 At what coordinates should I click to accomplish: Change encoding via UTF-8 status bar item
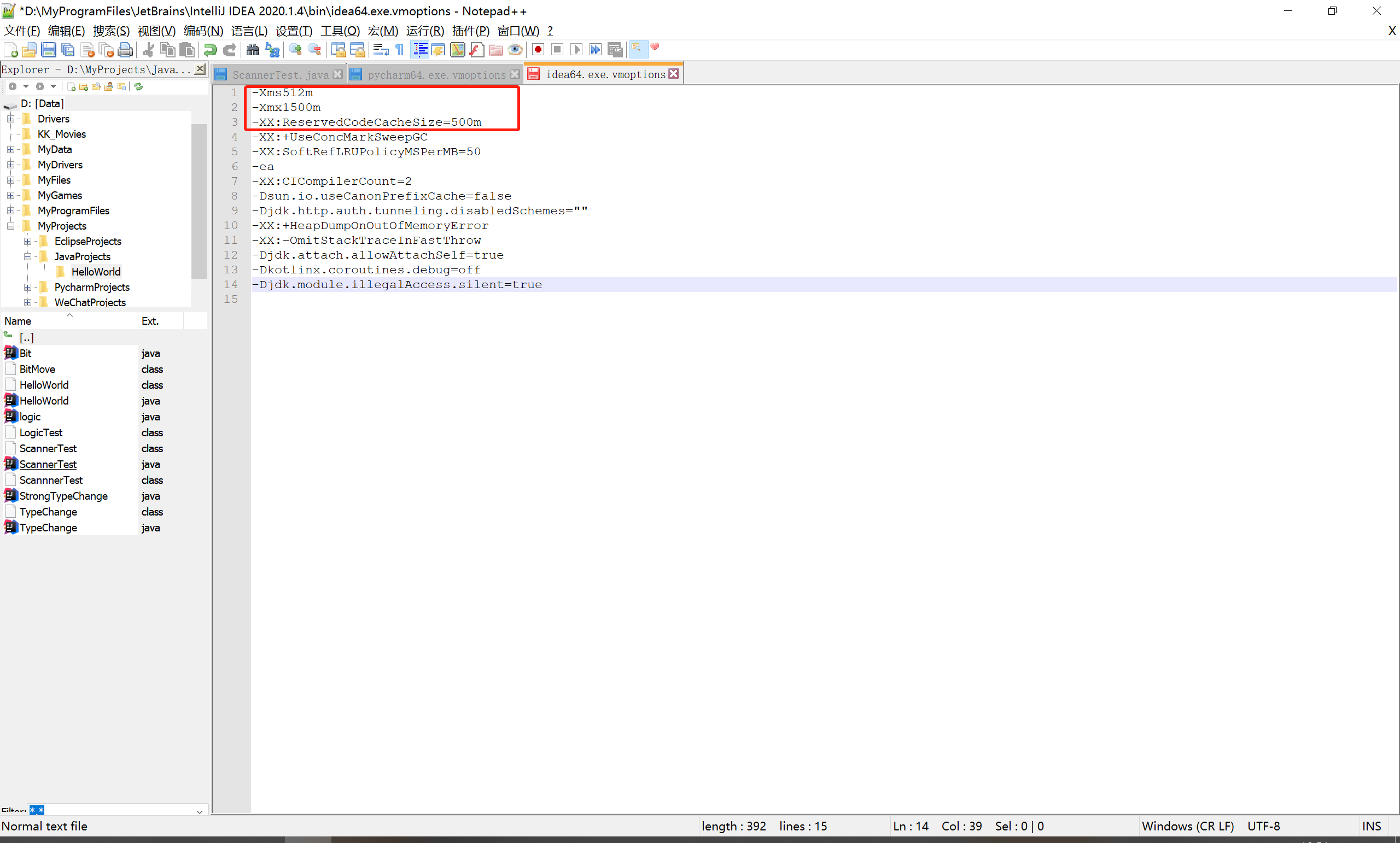tap(1264, 826)
